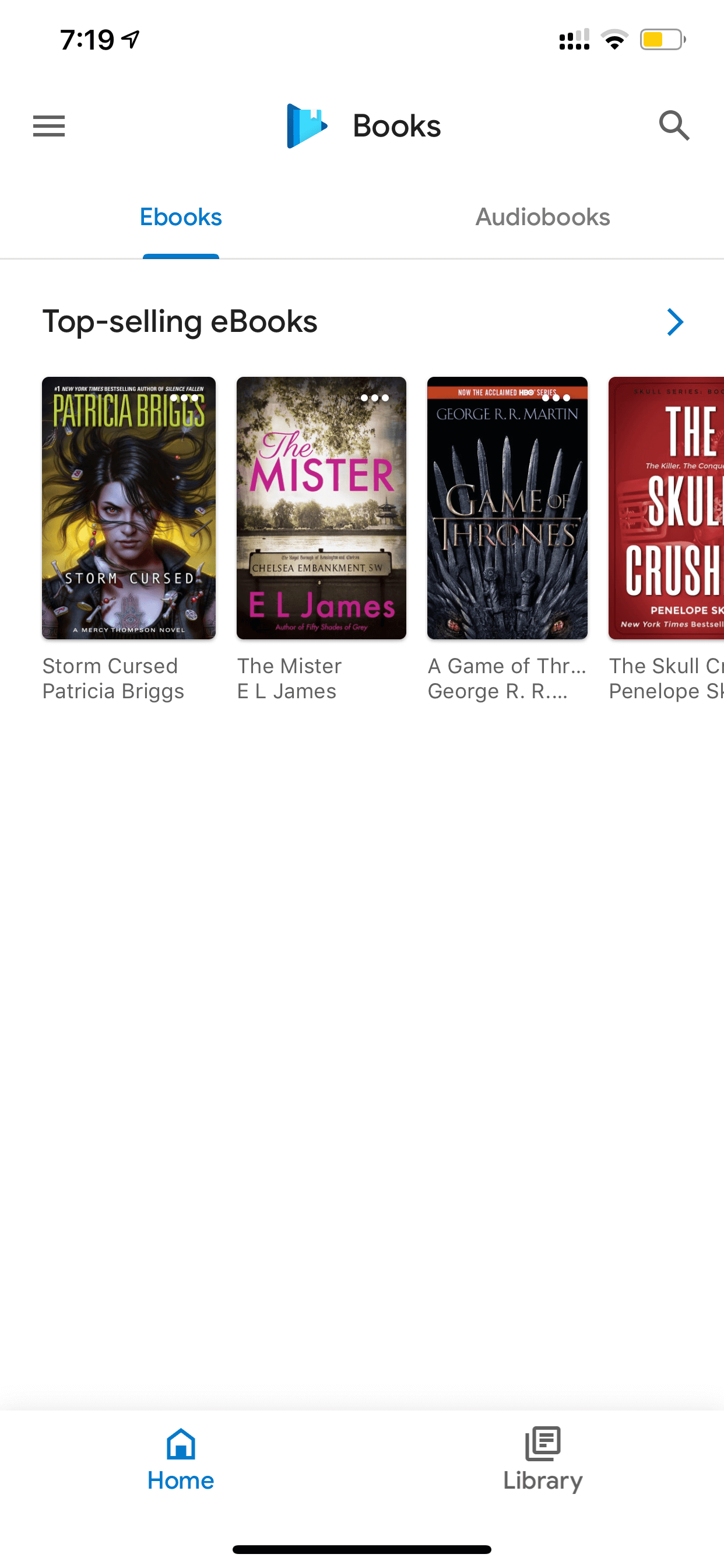This screenshot has height=1568, width=724.
Task: Open the hamburger navigation menu
Action: point(48,126)
